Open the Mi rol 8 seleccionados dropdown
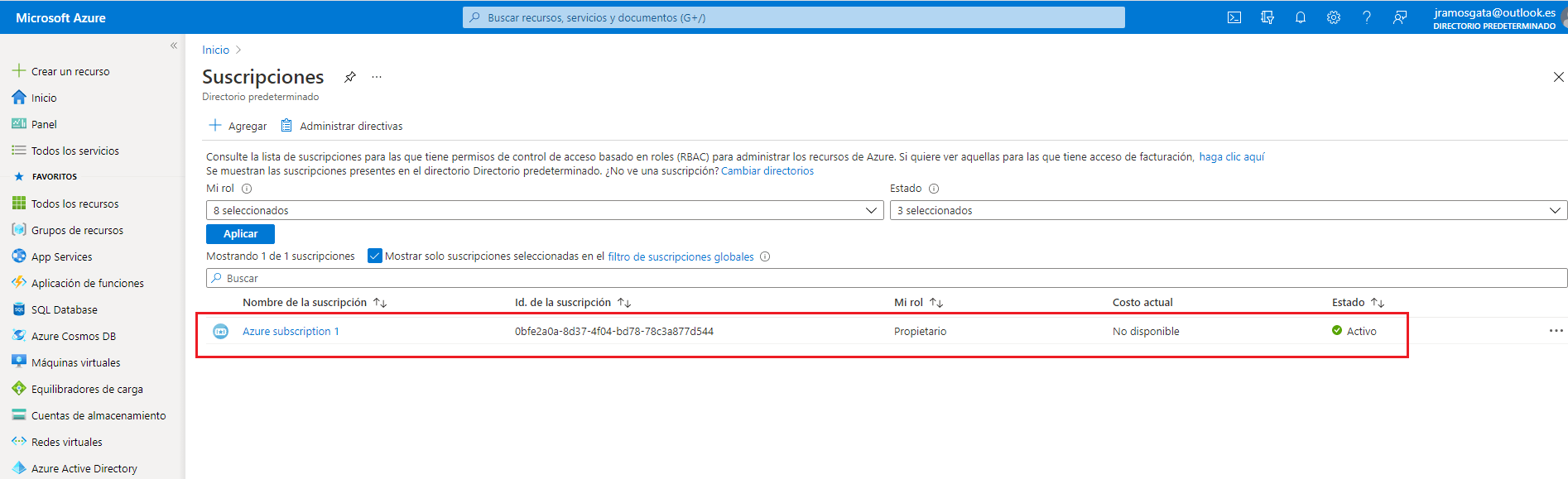 545,210
